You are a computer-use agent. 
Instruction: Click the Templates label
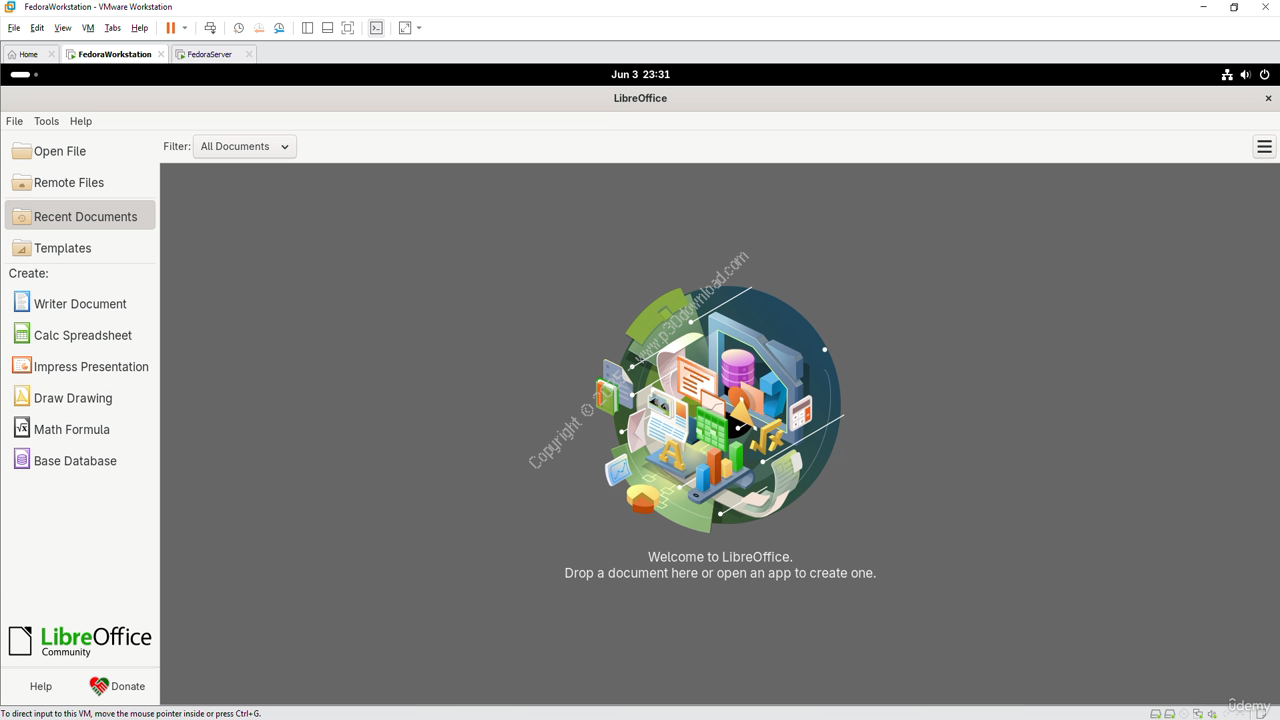tap(63, 248)
